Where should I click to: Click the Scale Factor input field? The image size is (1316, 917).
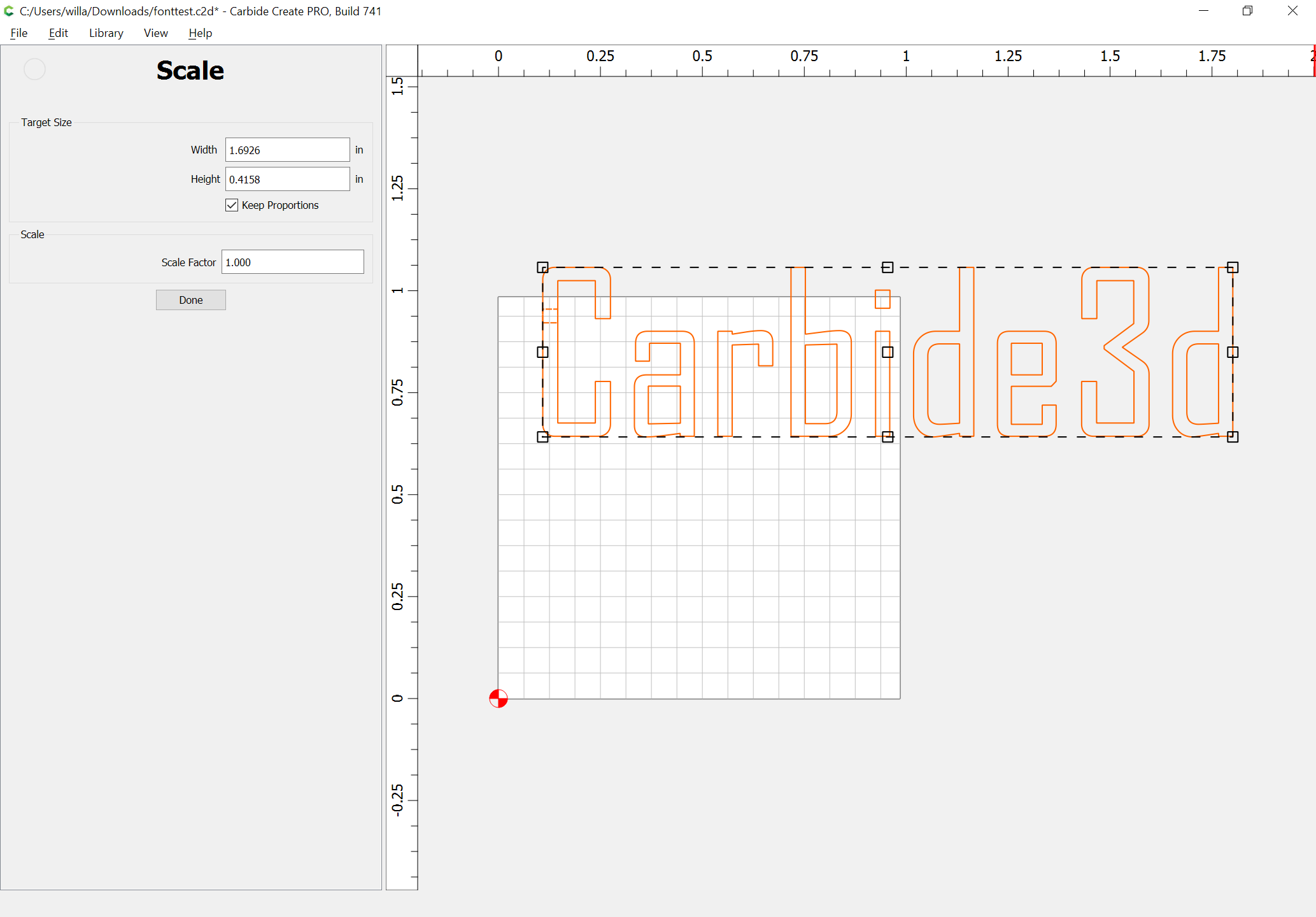292,262
